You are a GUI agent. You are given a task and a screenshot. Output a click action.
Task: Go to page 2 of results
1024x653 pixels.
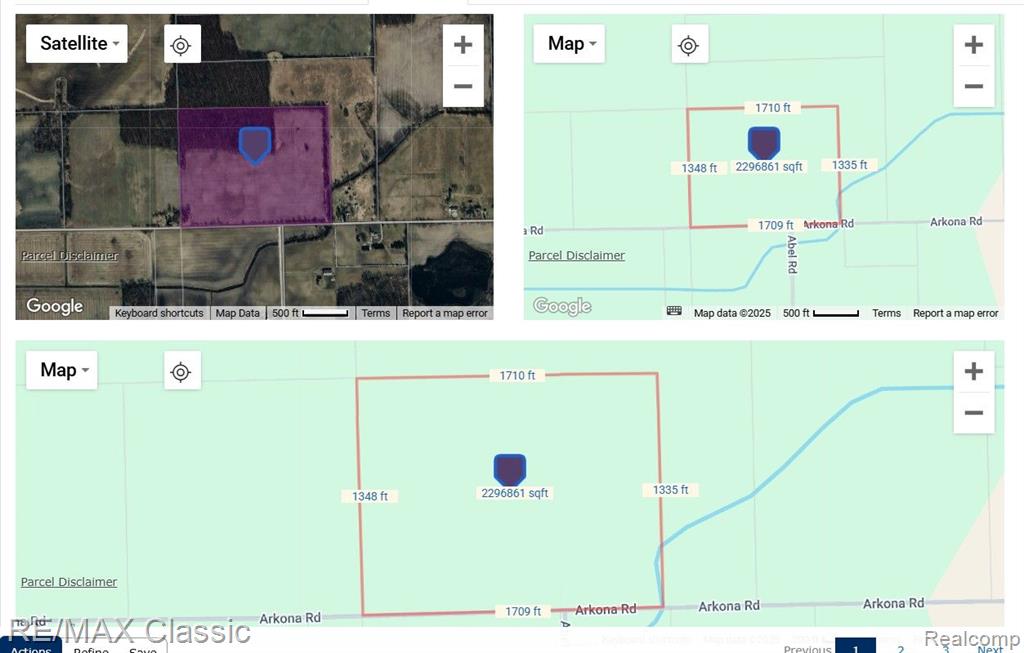pyautogui.click(x=900, y=648)
